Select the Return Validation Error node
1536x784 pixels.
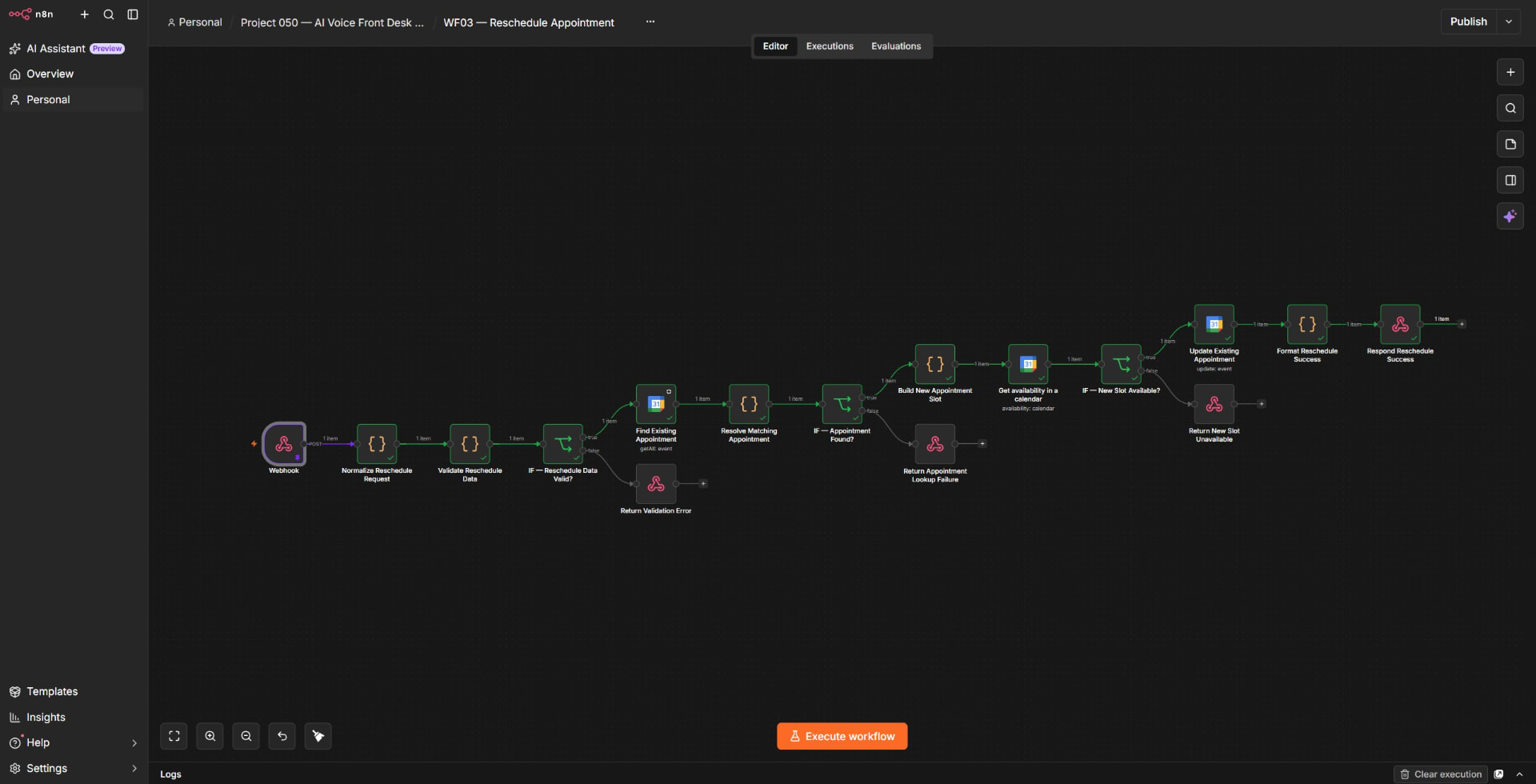656,484
